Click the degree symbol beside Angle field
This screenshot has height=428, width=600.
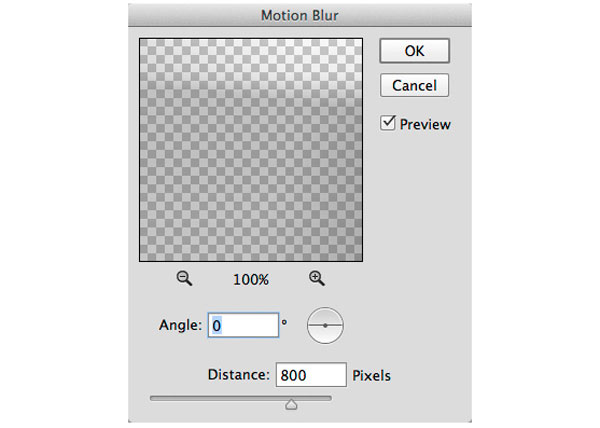[x=284, y=322]
